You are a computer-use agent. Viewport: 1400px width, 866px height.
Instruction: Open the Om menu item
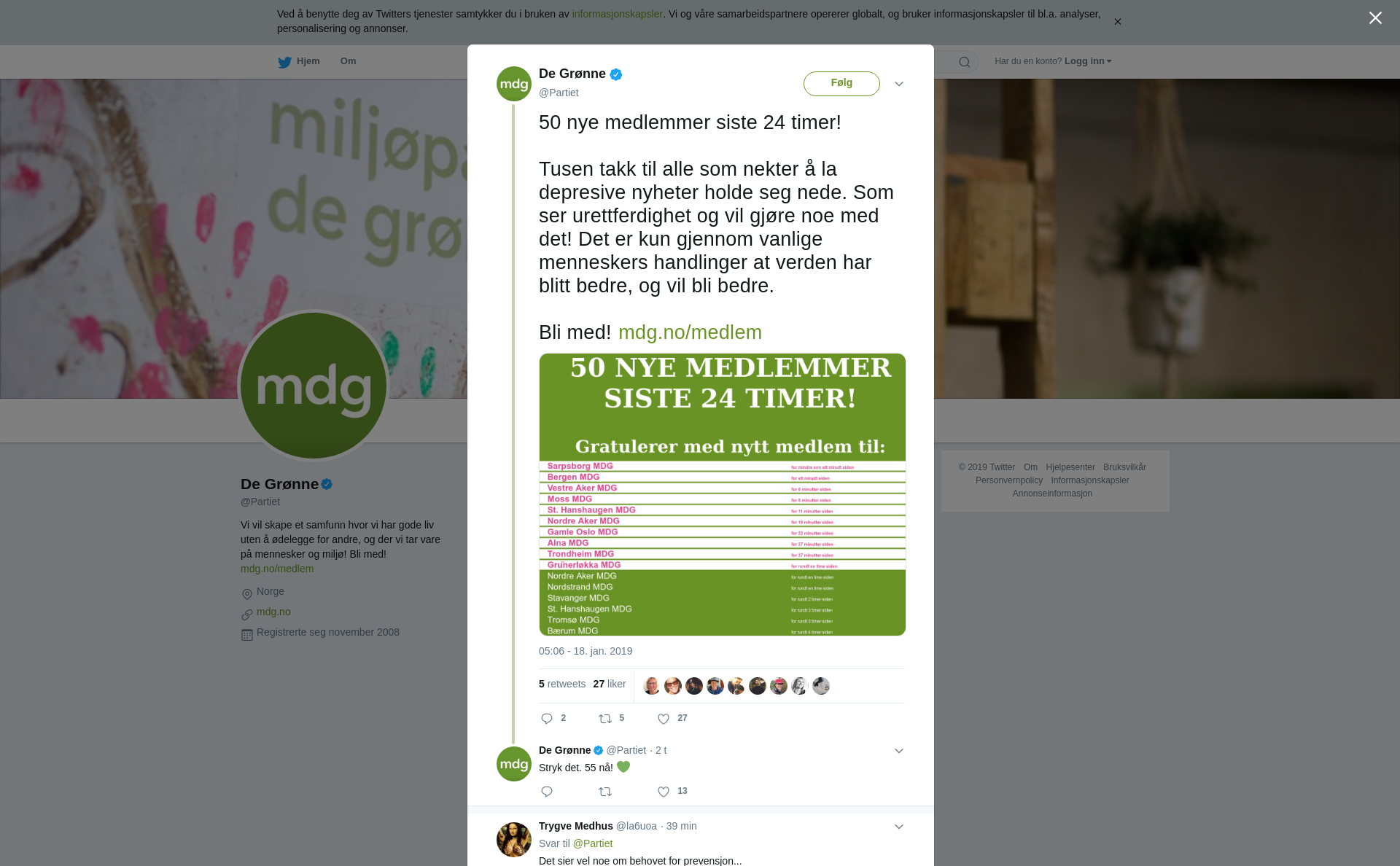click(348, 61)
